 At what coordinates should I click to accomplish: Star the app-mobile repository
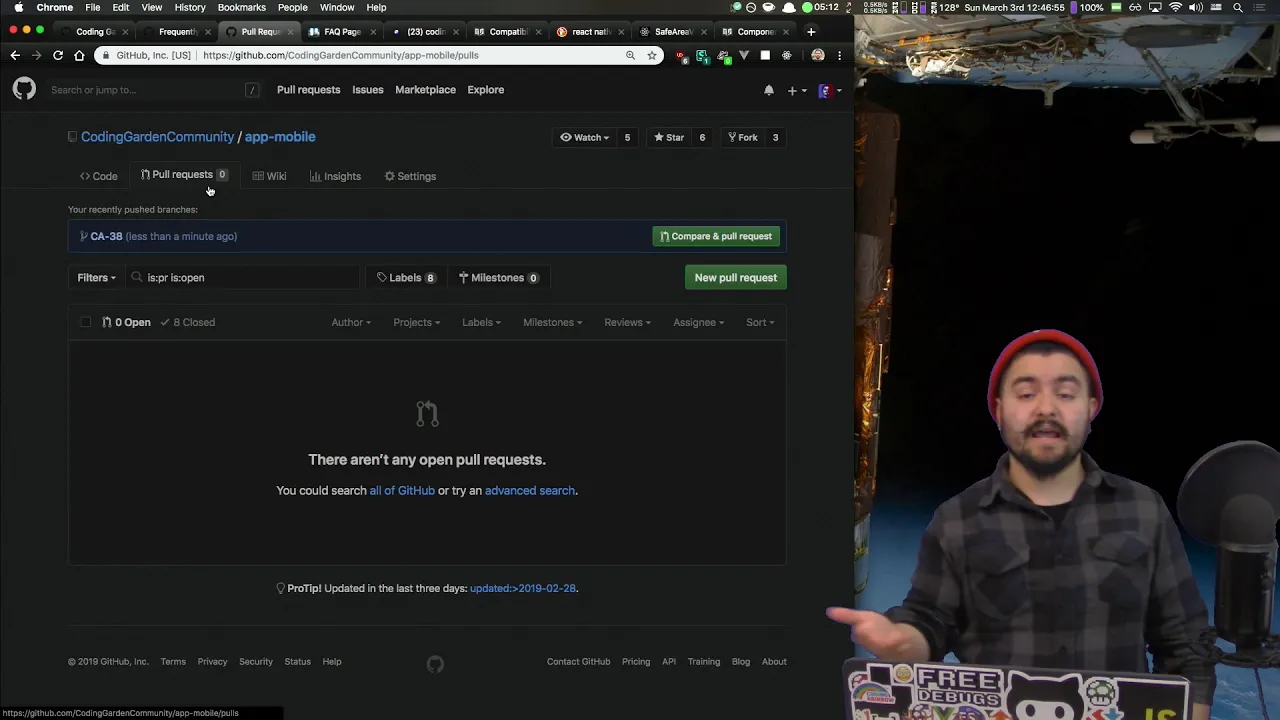click(x=669, y=137)
